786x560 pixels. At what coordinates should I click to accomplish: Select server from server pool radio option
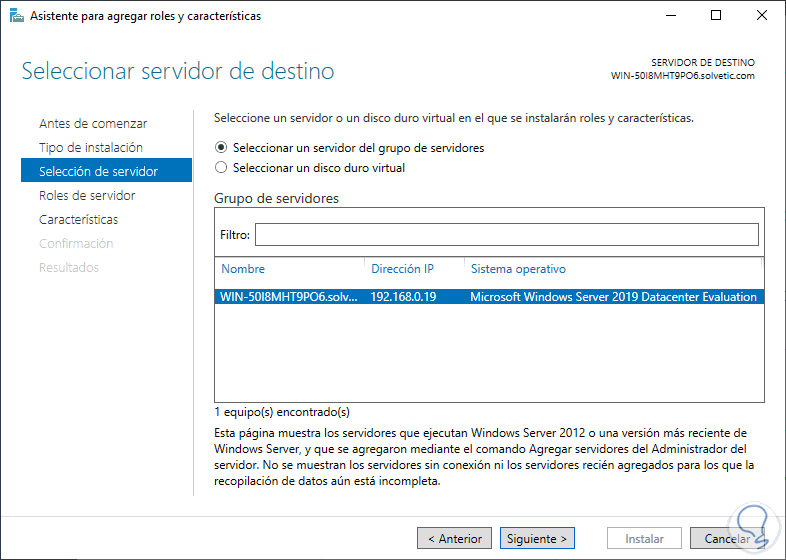click(x=221, y=148)
